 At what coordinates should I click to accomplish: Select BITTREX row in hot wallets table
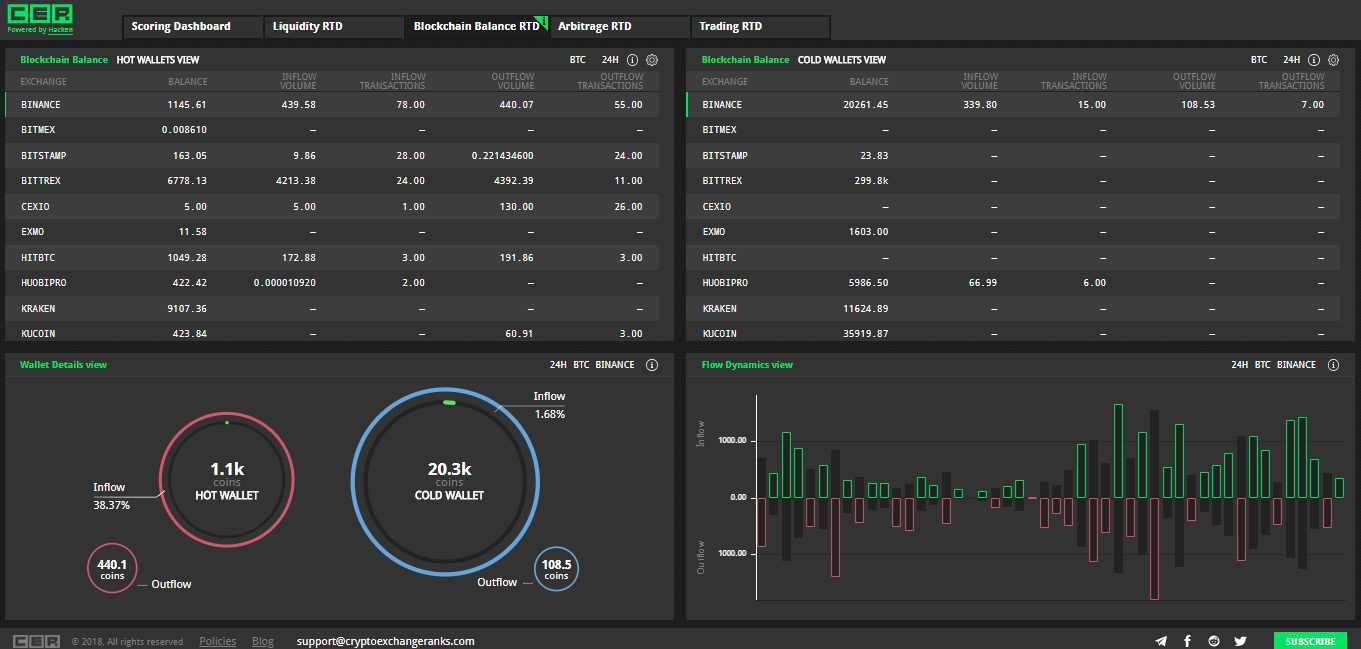click(x=332, y=181)
